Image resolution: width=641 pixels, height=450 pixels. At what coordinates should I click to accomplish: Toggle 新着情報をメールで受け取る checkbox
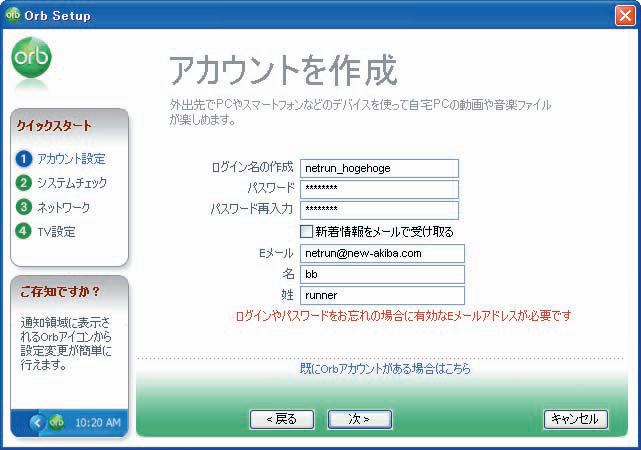[x=306, y=231]
